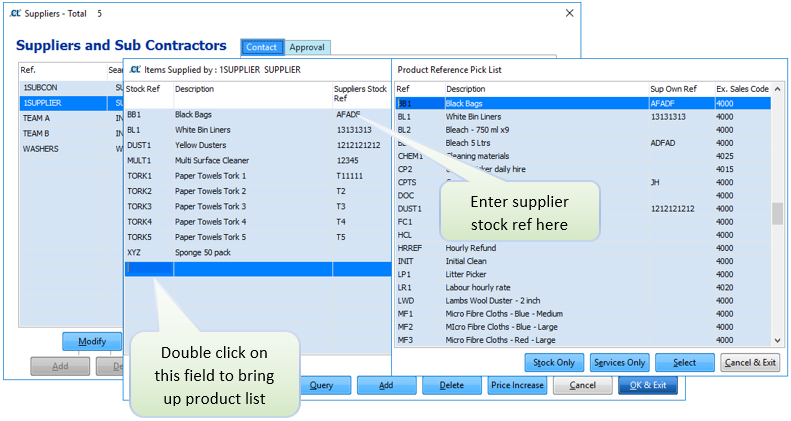This screenshot has width=791, height=421.
Task: Select Paper Towels Tork 3 row
Action: (257, 206)
